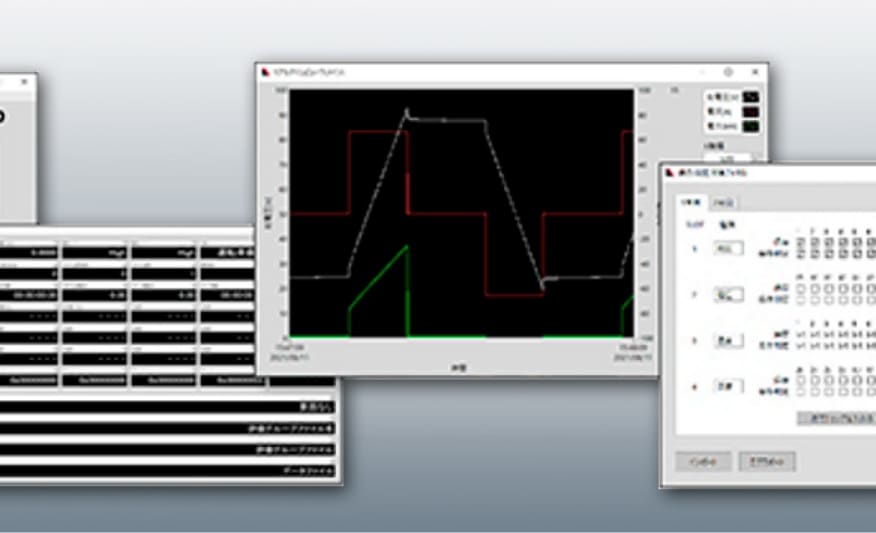
Task: Check slot 4 upper-row checkbox in first column
Action: [801, 380]
